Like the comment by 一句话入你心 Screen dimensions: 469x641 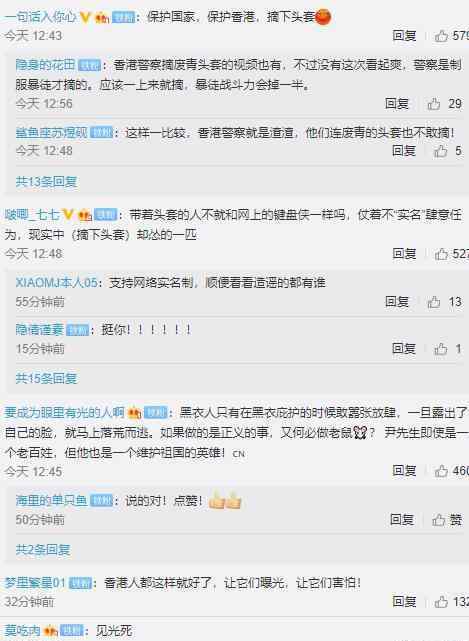point(451,36)
